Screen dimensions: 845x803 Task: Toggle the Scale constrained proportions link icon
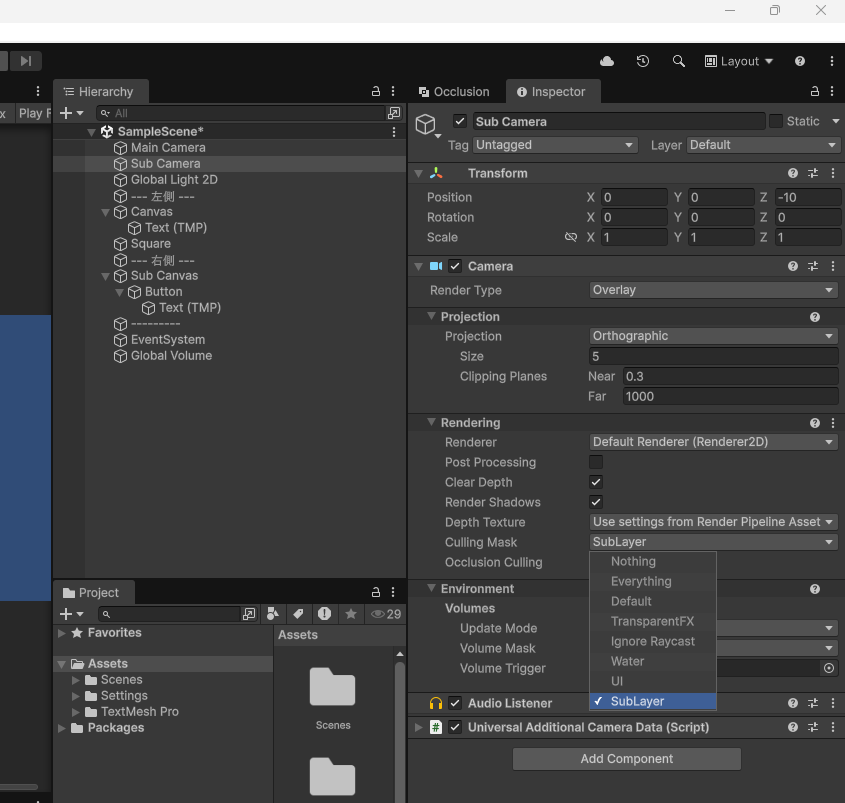pyautogui.click(x=571, y=237)
